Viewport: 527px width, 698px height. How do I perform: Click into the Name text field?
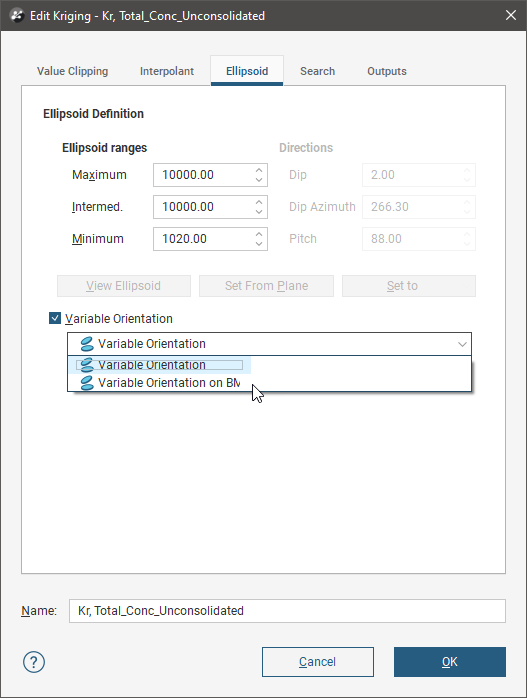coord(287,611)
